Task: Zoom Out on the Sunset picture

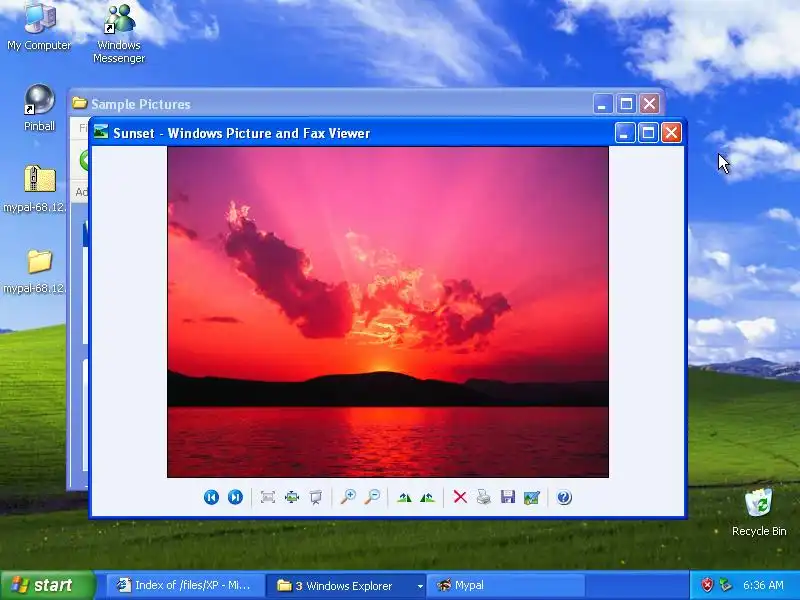Action: click(x=372, y=497)
